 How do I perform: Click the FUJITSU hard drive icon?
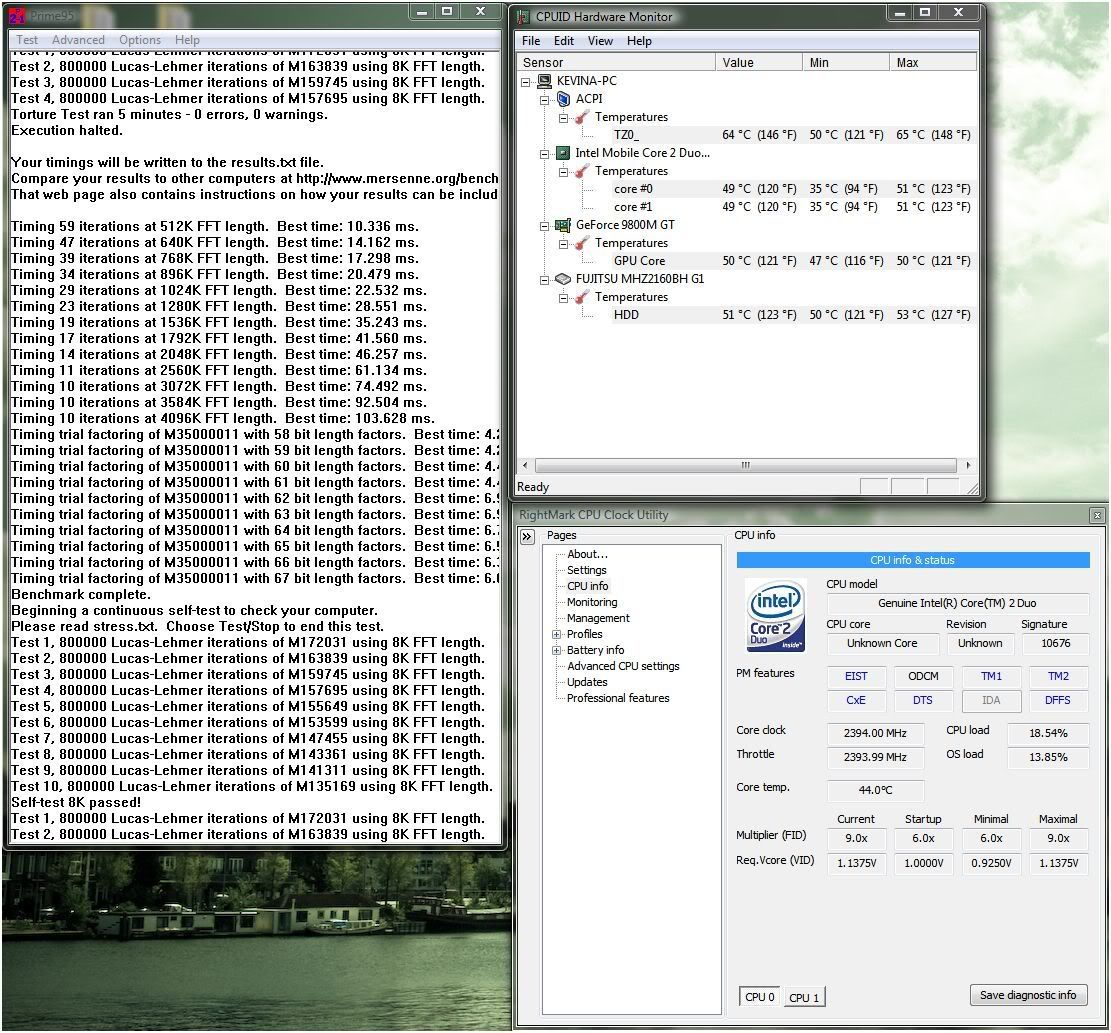tap(563, 278)
